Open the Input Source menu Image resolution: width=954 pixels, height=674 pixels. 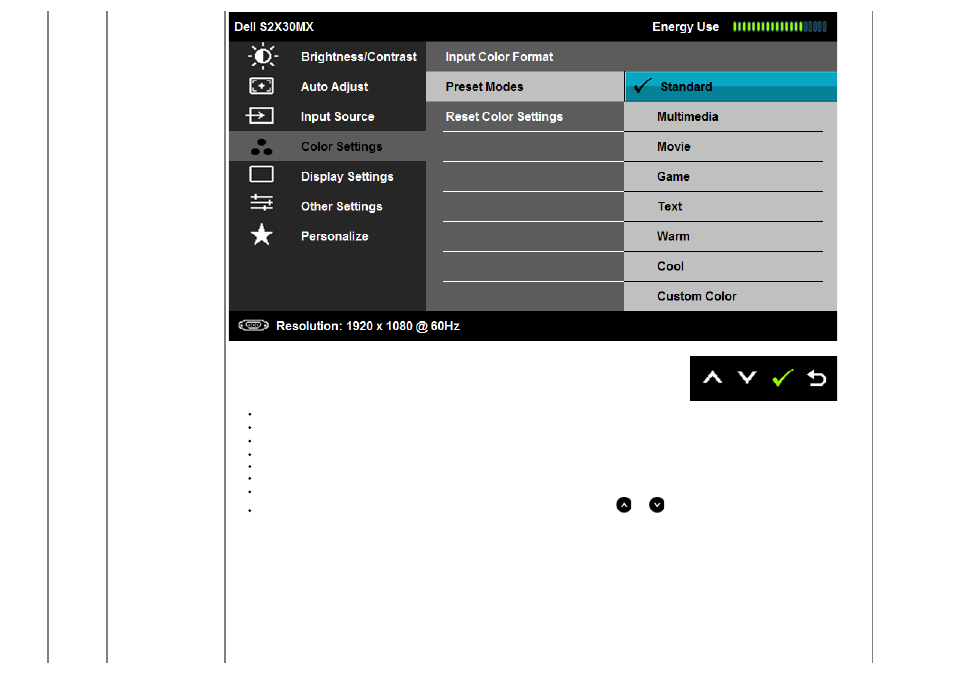tap(327, 116)
